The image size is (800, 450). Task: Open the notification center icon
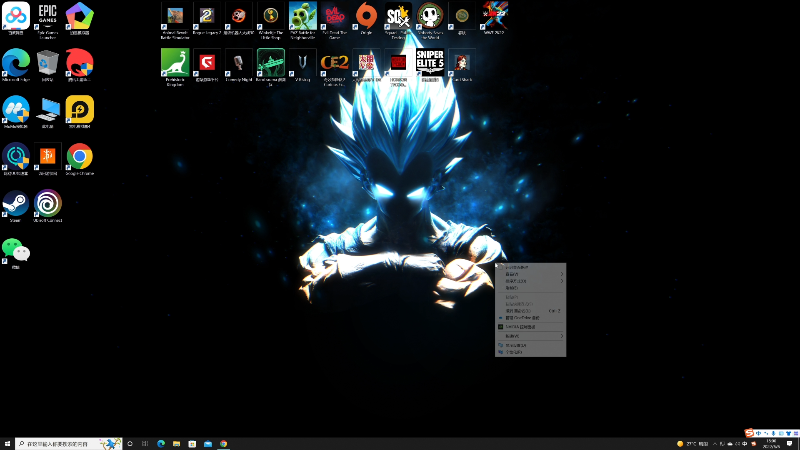point(790,444)
